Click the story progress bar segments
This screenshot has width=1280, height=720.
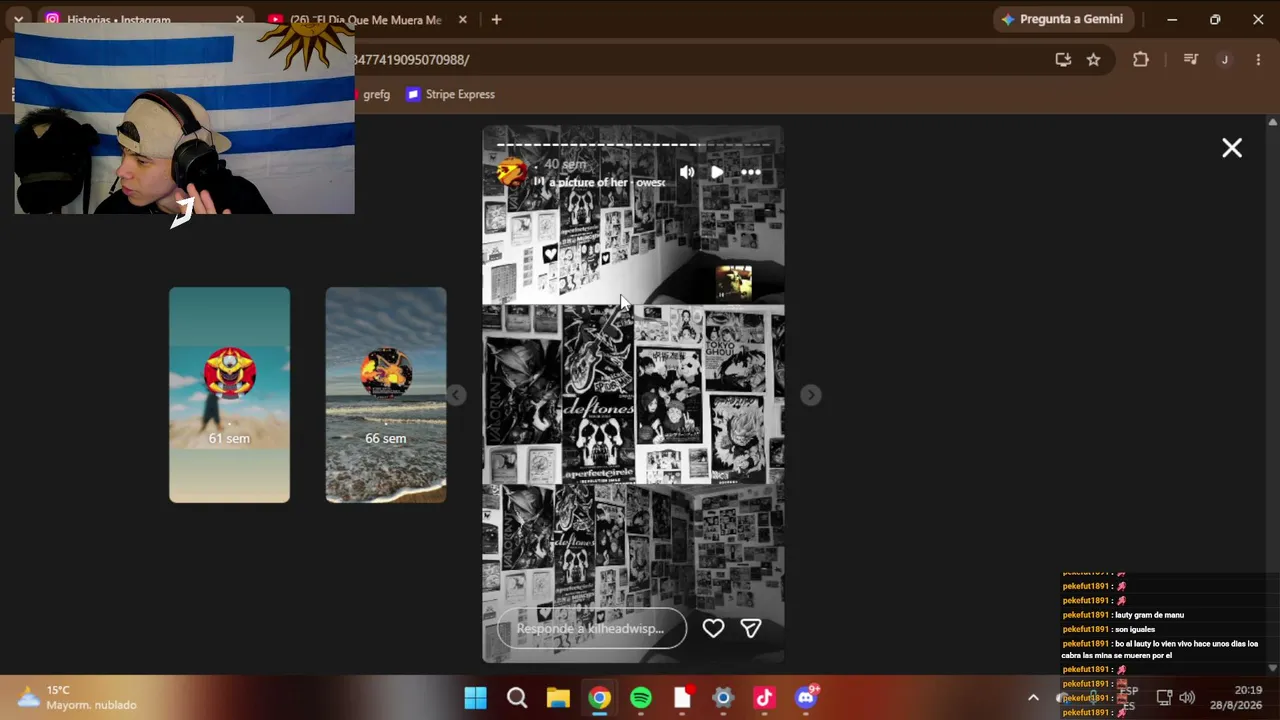[x=634, y=144]
